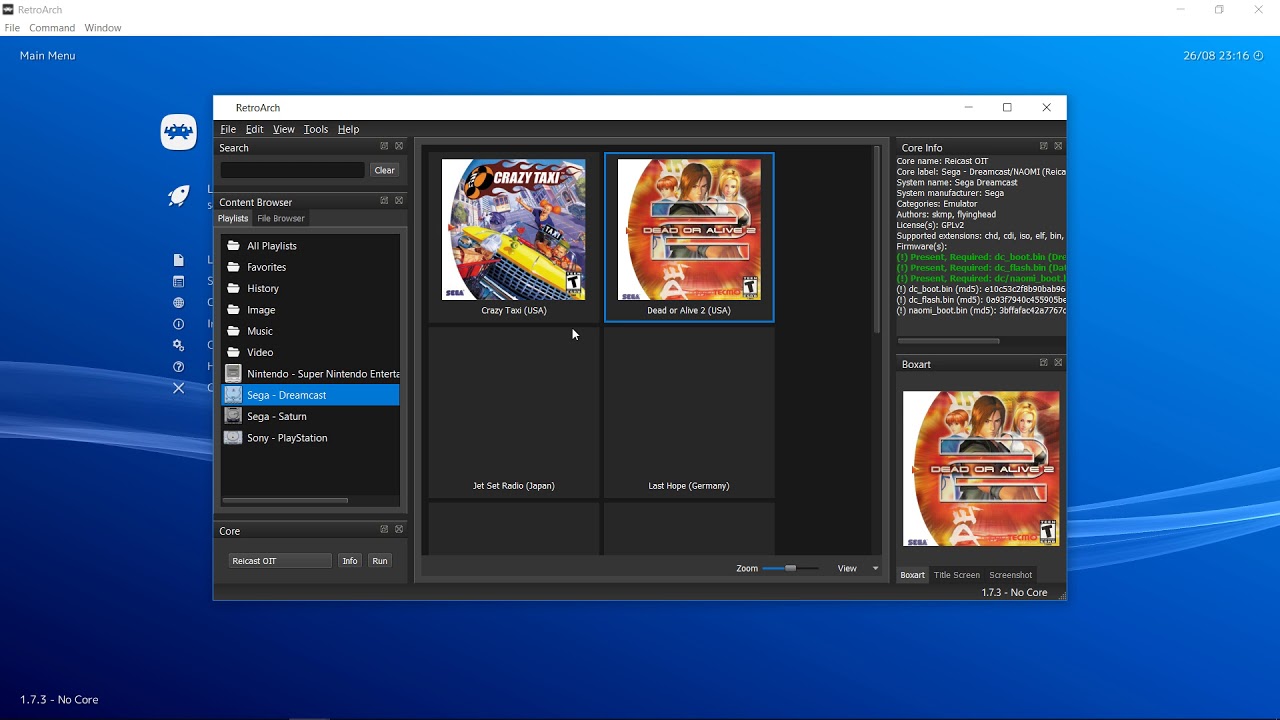This screenshot has width=1280, height=720.
Task: Open the Edit menu
Action: (255, 129)
